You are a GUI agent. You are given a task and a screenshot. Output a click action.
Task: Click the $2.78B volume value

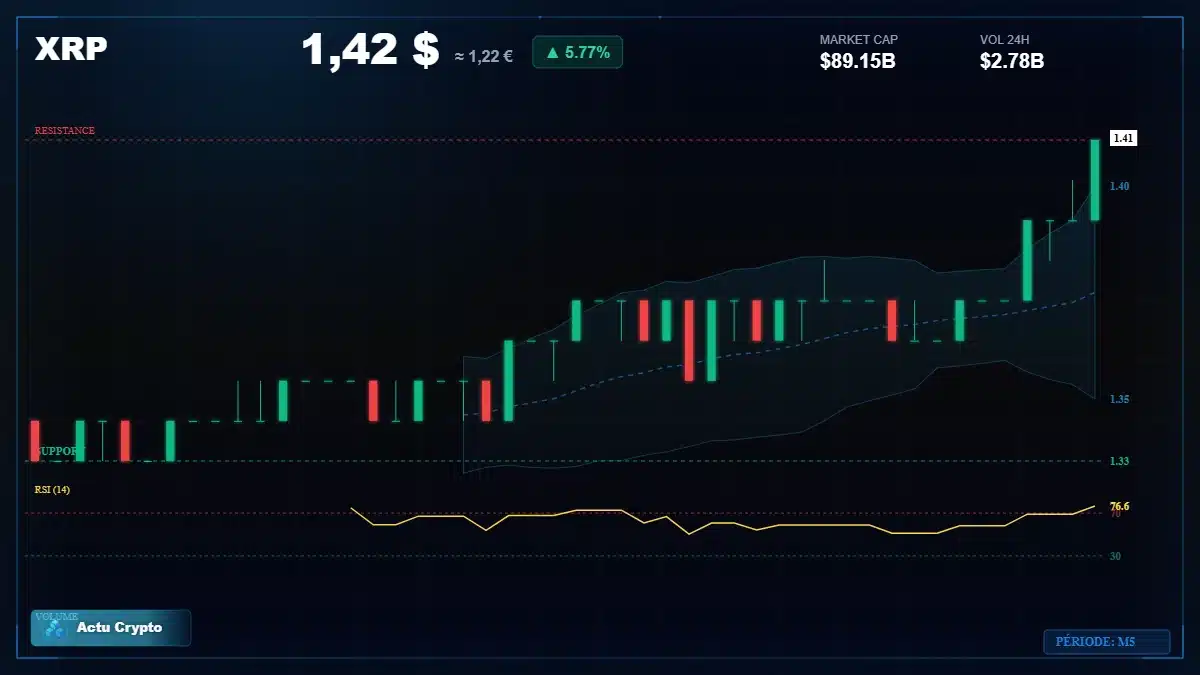tap(1012, 61)
